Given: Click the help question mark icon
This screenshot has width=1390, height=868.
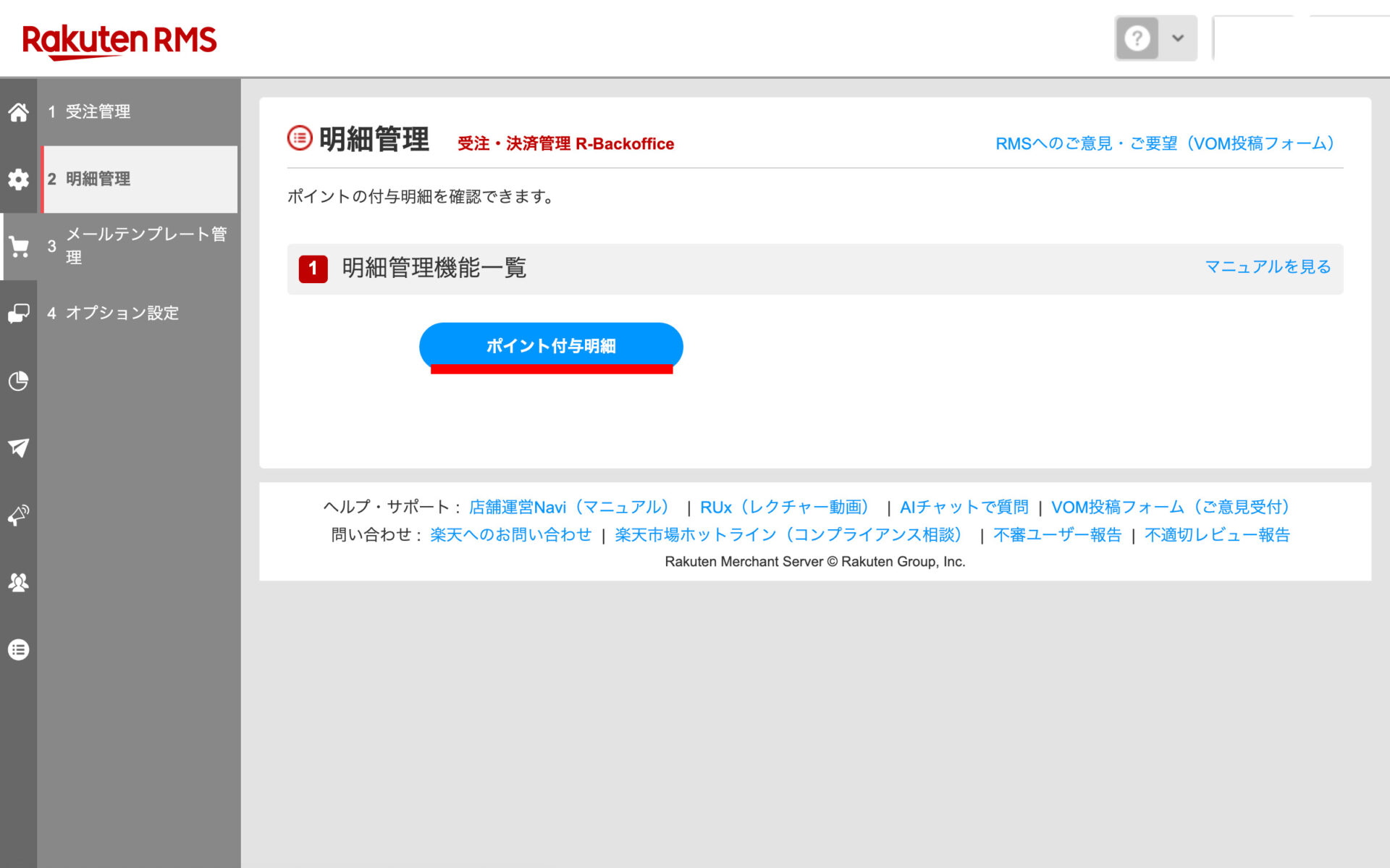Looking at the screenshot, I should pos(1137,38).
